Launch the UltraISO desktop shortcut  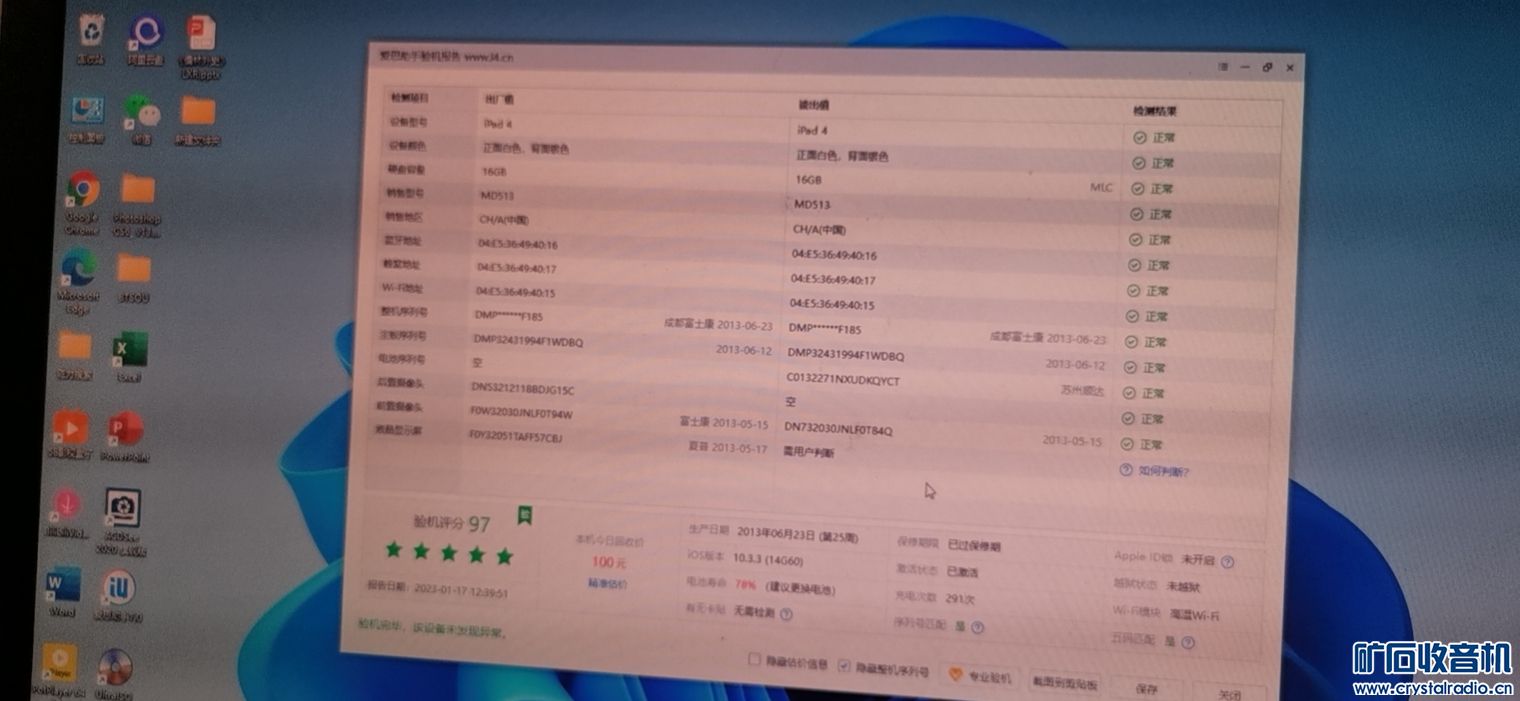click(115, 673)
